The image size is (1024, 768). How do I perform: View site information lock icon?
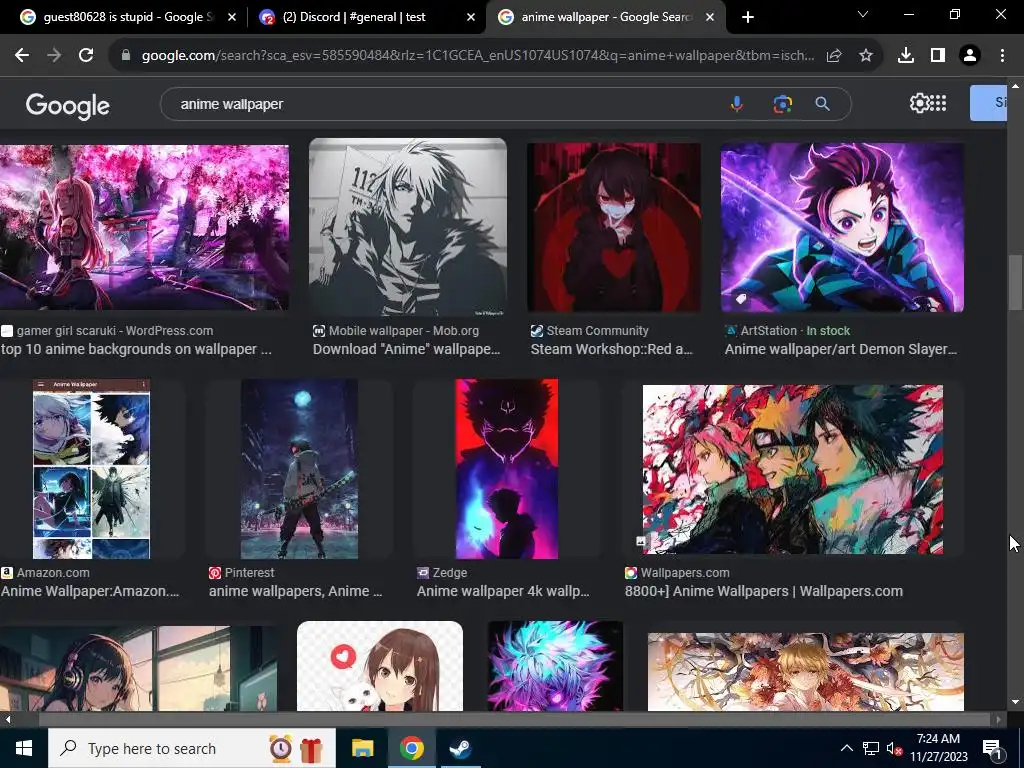pos(126,56)
